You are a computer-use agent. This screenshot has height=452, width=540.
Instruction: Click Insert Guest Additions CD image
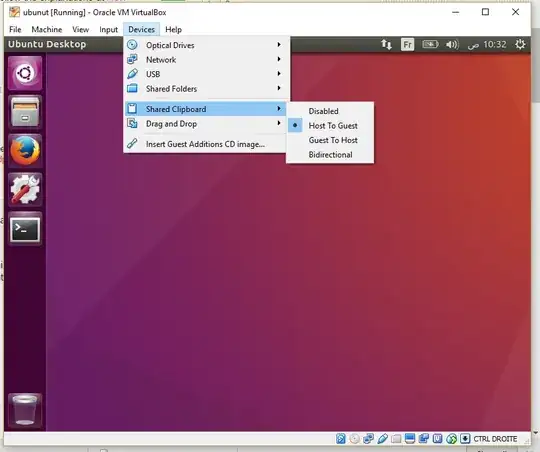[205, 144]
